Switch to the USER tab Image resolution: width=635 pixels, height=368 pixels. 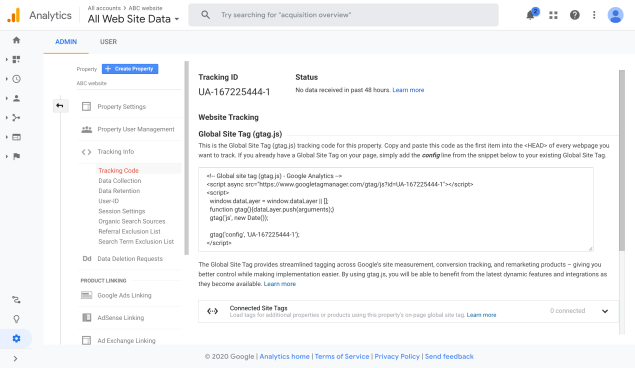[x=108, y=42]
